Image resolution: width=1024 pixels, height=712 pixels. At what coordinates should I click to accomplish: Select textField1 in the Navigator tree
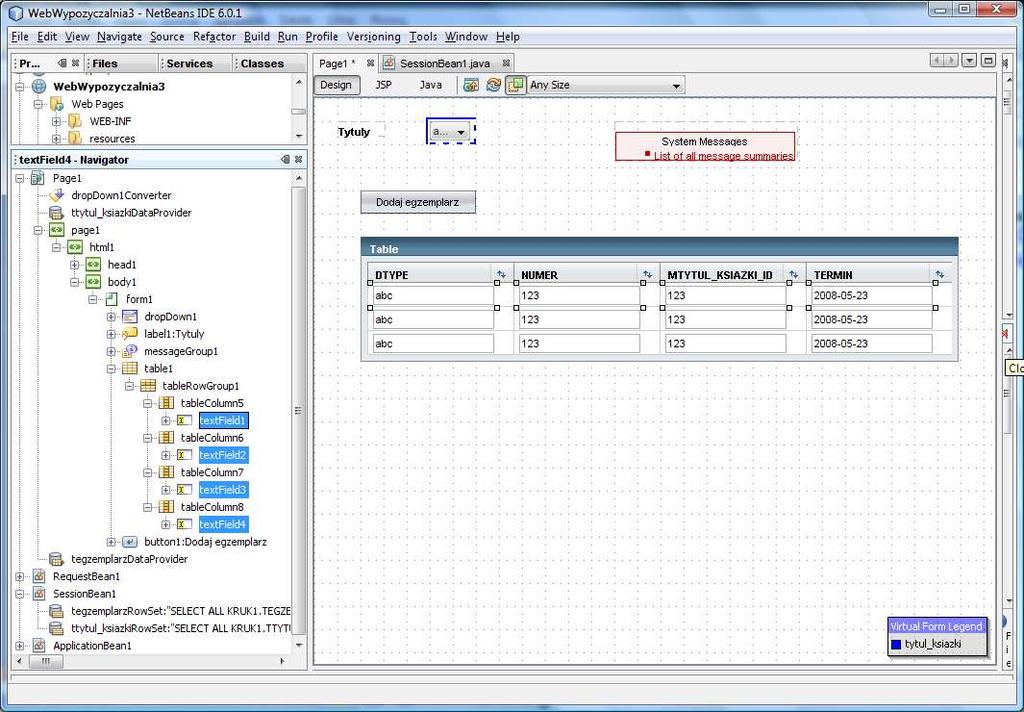[x=223, y=421]
